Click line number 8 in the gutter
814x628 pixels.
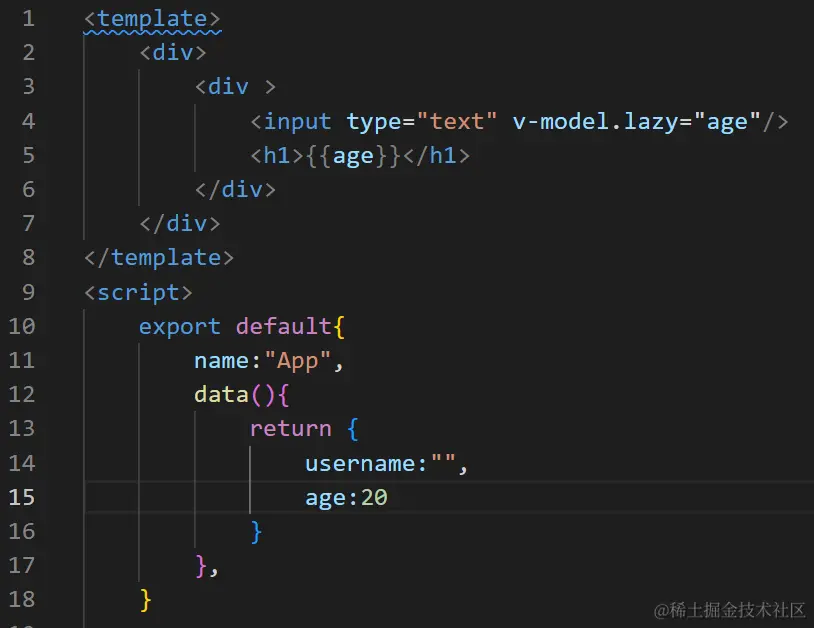(x=29, y=257)
